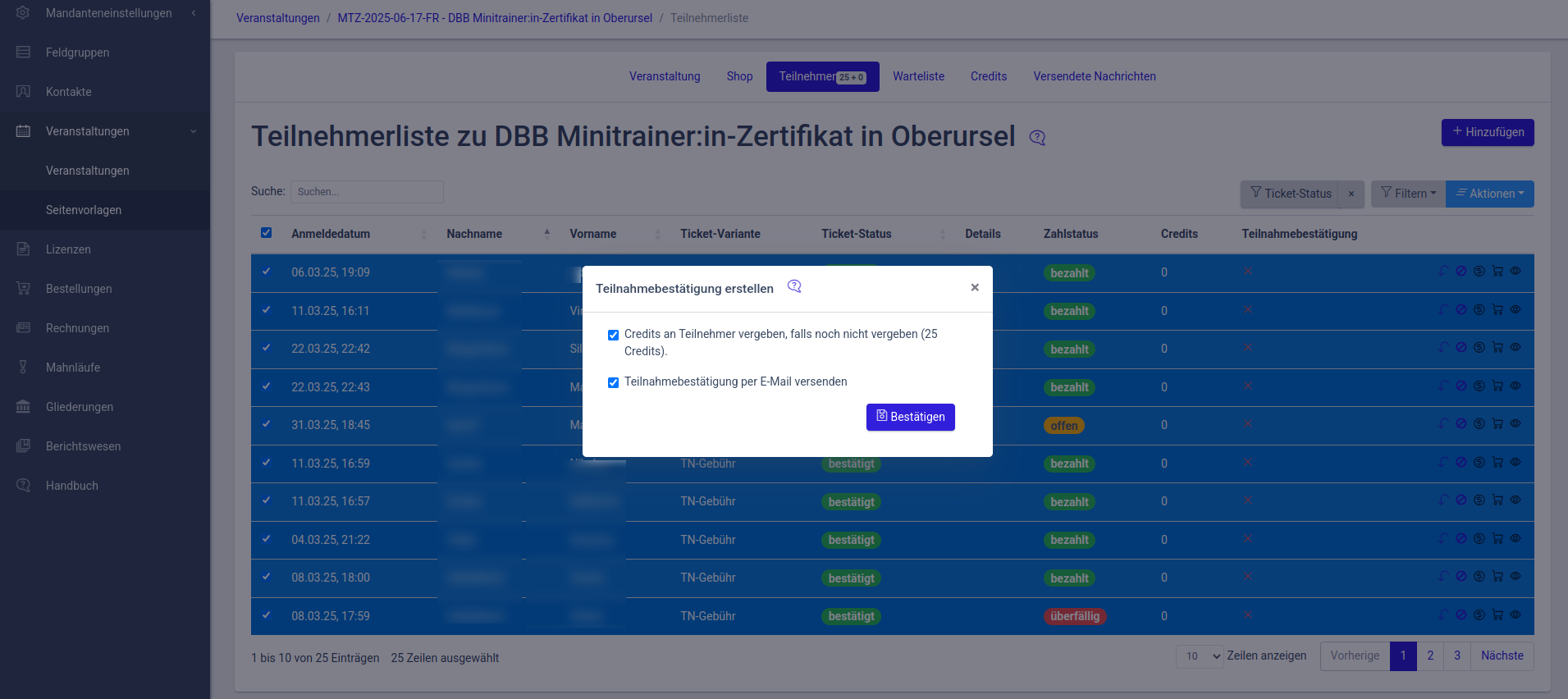Click the payment coin icon in the last row
Image resolution: width=1568 pixels, height=699 pixels.
[x=1479, y=614]
